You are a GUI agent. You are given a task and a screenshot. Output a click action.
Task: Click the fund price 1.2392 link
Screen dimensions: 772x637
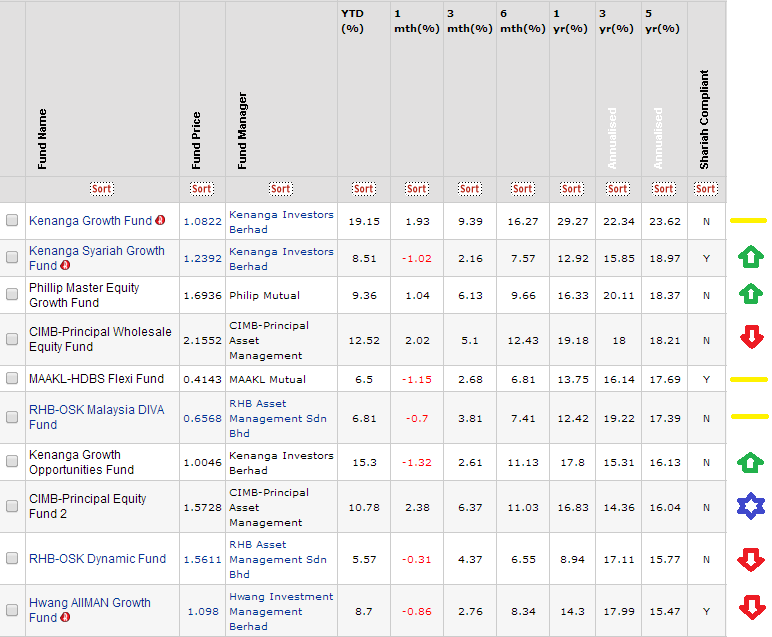click(x=203, y=258)
